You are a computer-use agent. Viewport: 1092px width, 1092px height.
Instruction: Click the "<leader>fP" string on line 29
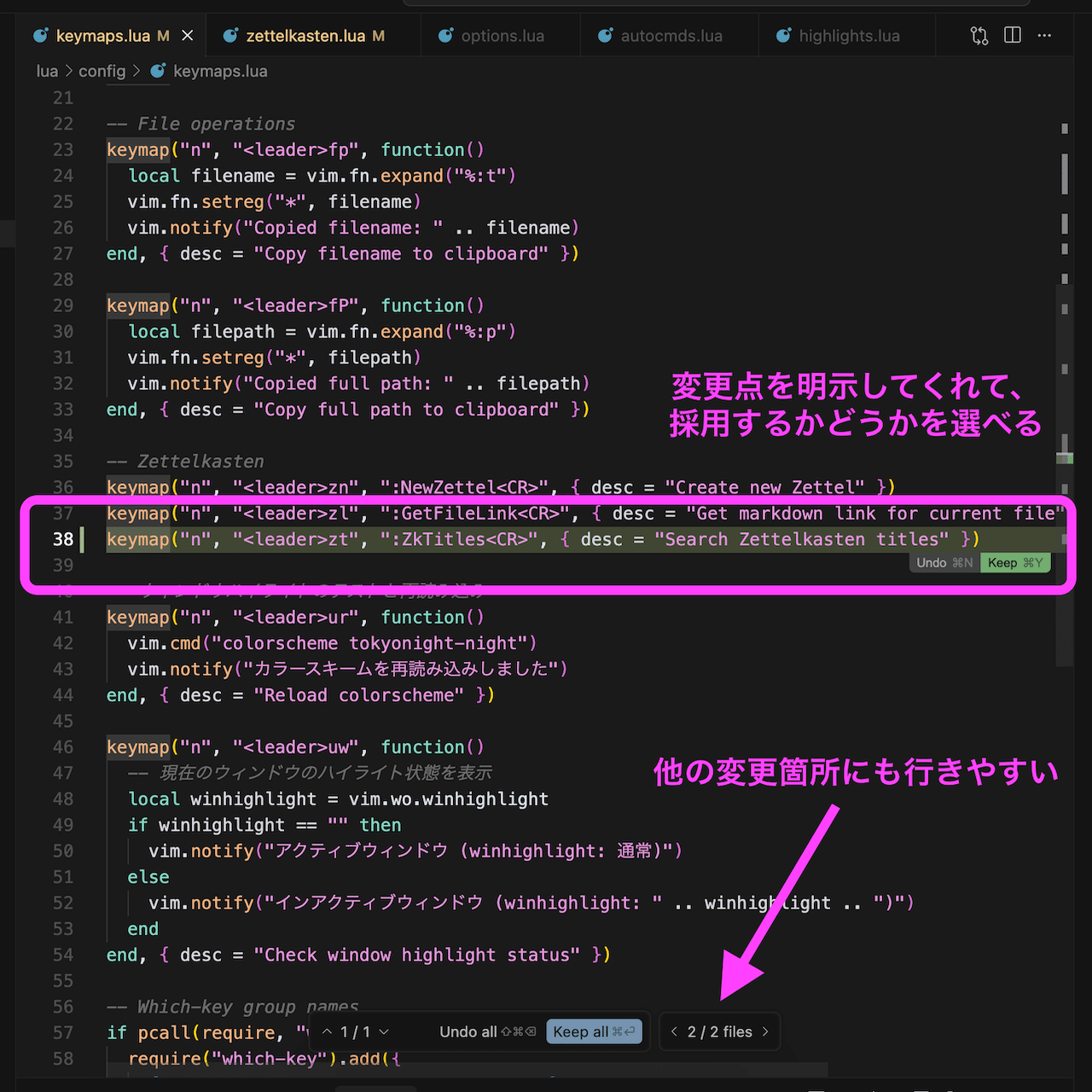pyautogui.click(x=296, y=305)
